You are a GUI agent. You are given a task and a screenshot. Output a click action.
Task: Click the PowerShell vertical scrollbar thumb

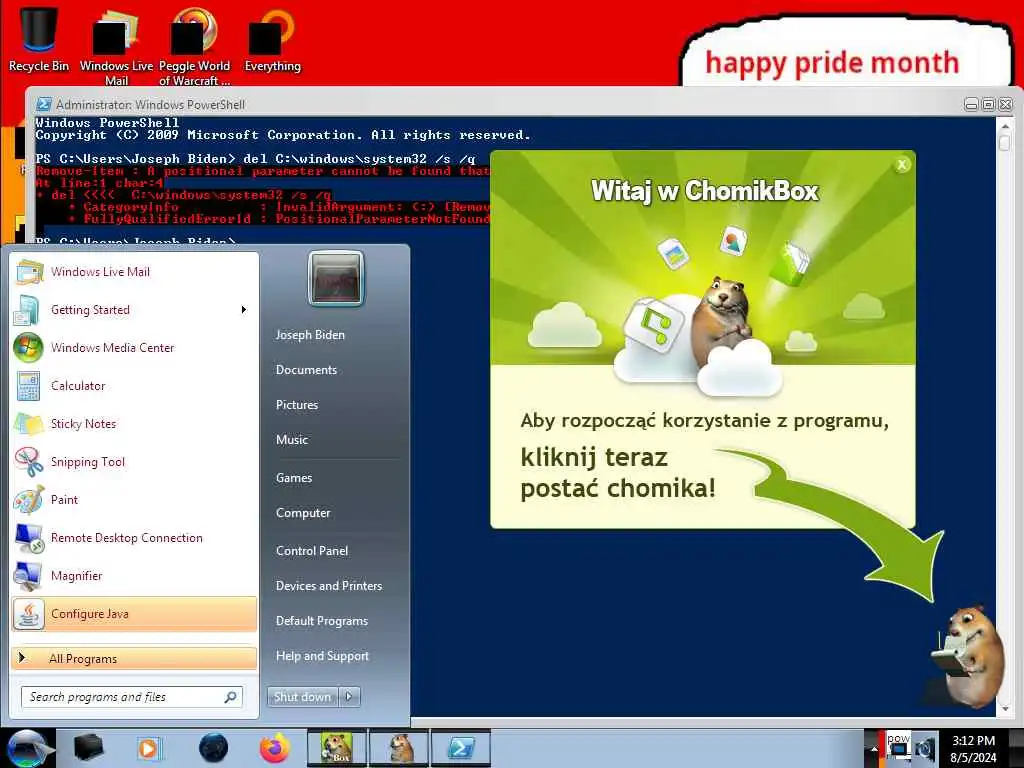tap(1004, 143)
